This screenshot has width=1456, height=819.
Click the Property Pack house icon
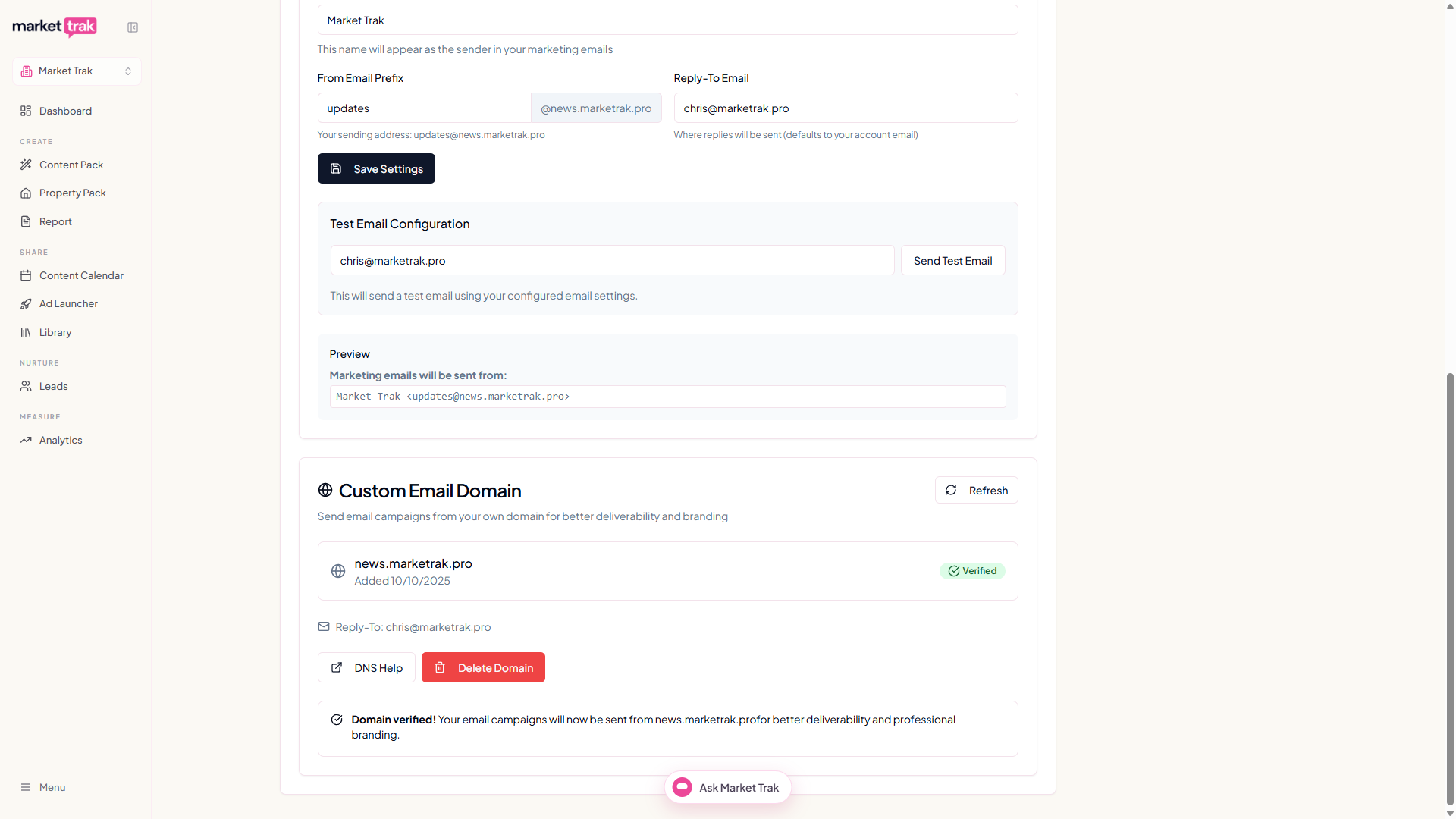click(26, 193)
